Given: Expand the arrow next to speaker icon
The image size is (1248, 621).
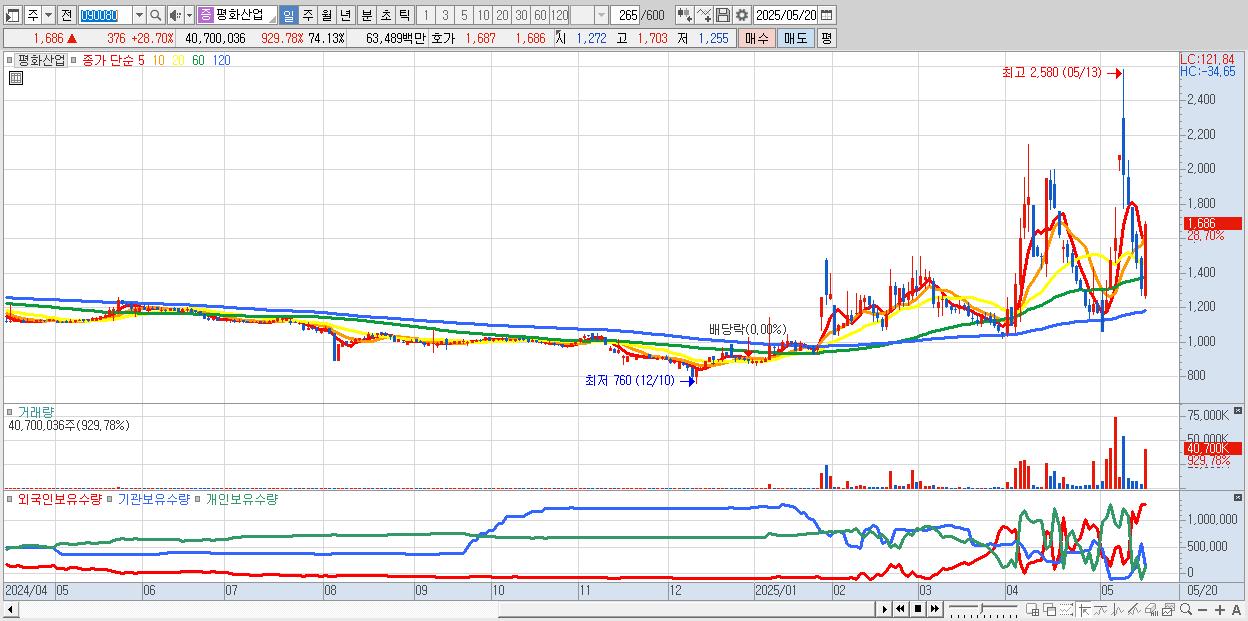Looking at the screenshot, I should [189, 15].
